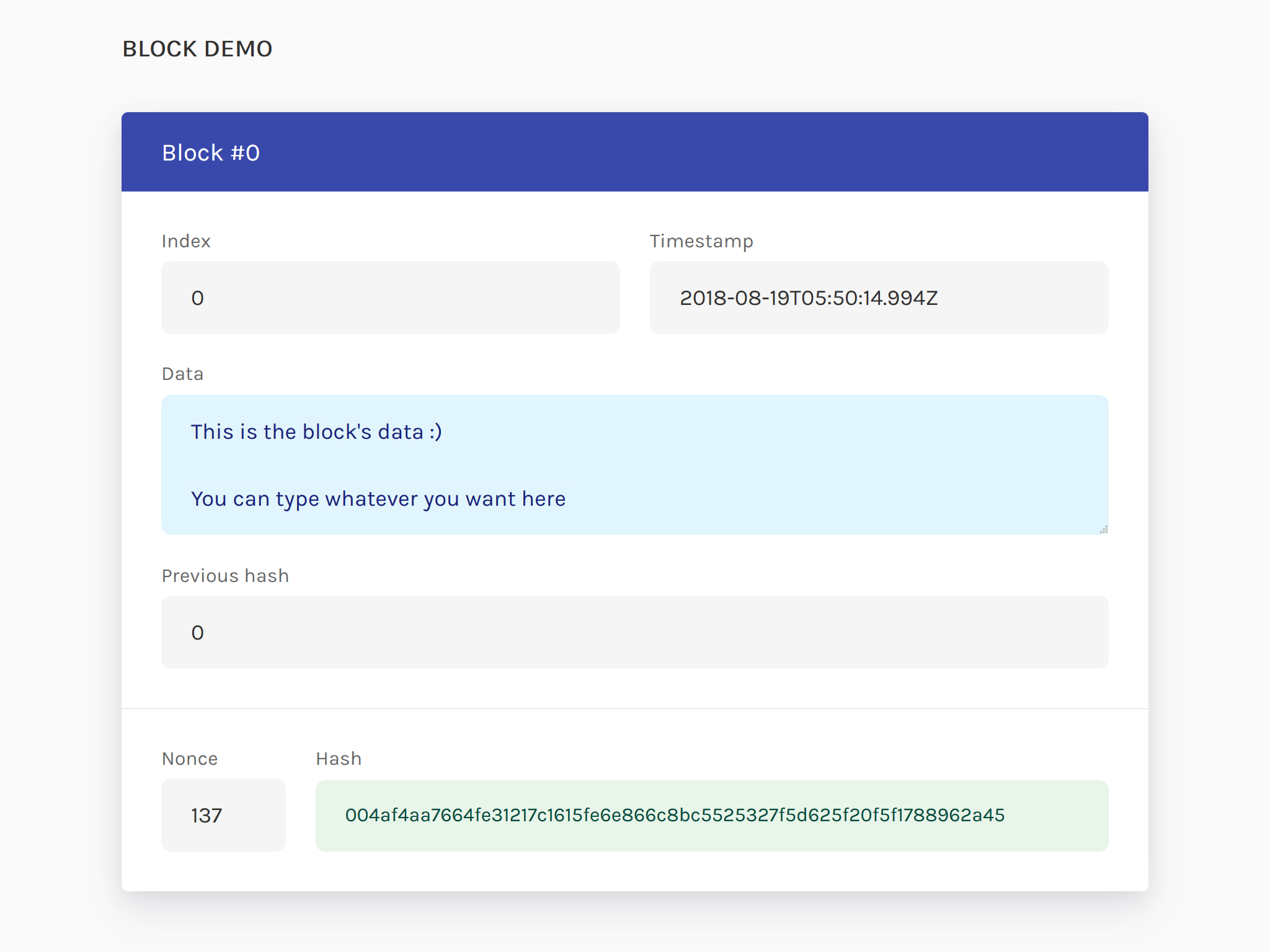Click the horizontal divider above Nonce
This screenshot has height=952, width=1270.
[x=634, y=708]
